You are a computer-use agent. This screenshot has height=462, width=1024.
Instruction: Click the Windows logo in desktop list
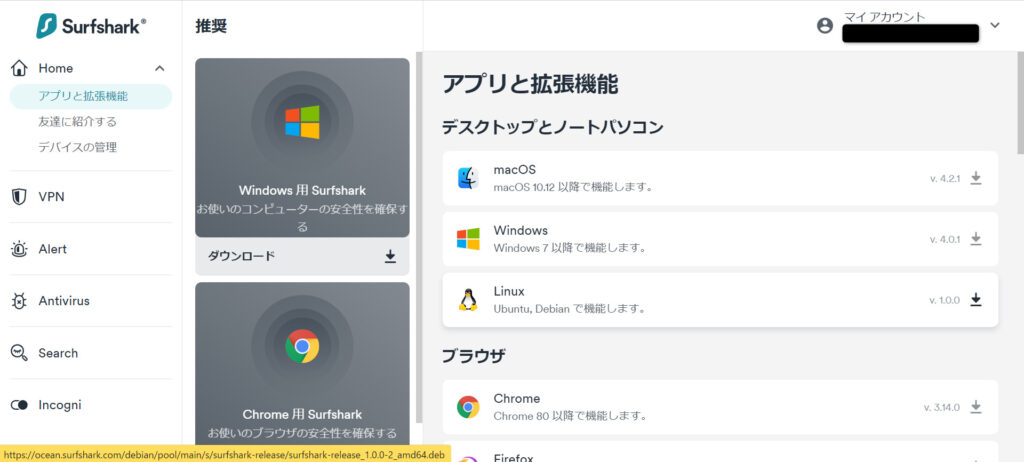click(x=468, y=239)
